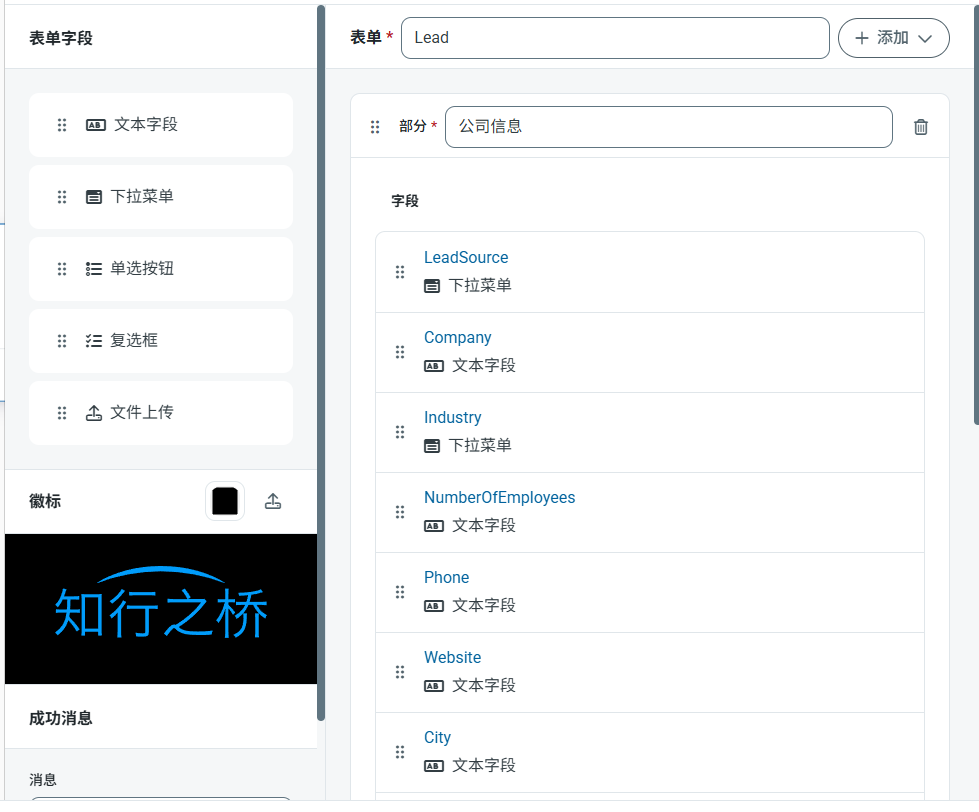Click drag handle for the Industry field

pyautogui.click(x=400, y=432)
